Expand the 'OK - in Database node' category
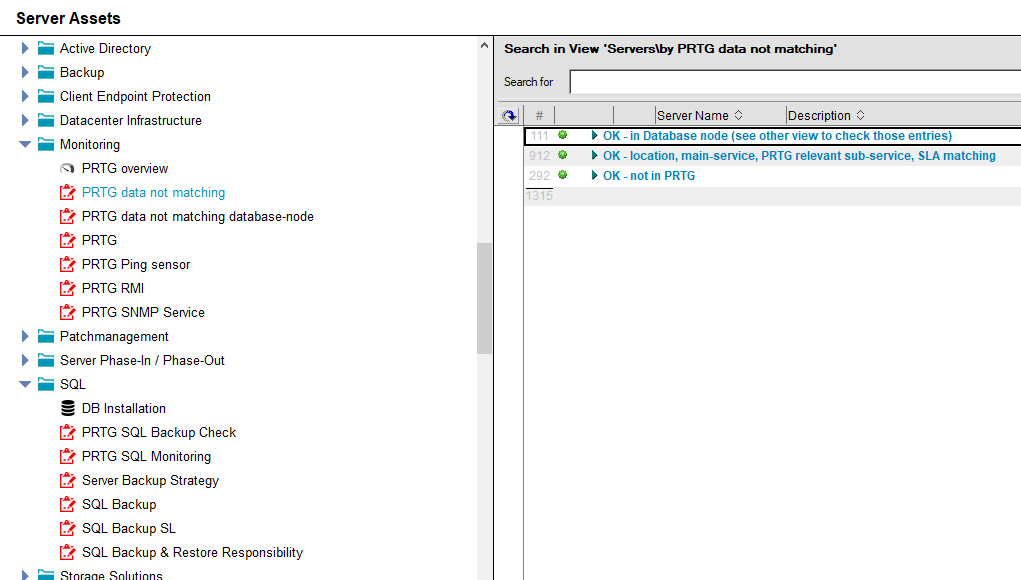The width and height of the screenshot is (1021, 580). (594, 136)
